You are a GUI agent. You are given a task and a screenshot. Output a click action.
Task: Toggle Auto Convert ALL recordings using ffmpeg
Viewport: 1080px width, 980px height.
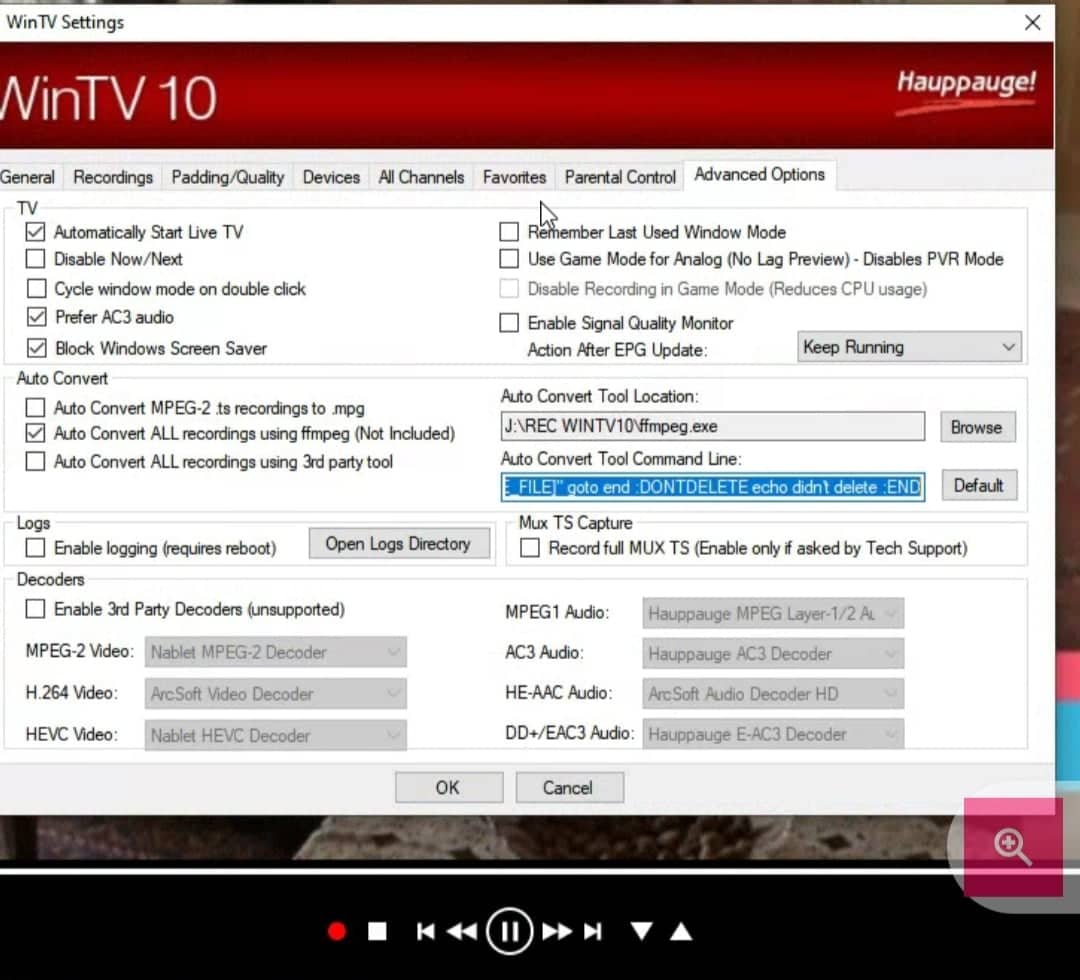[x=35, y=433]
